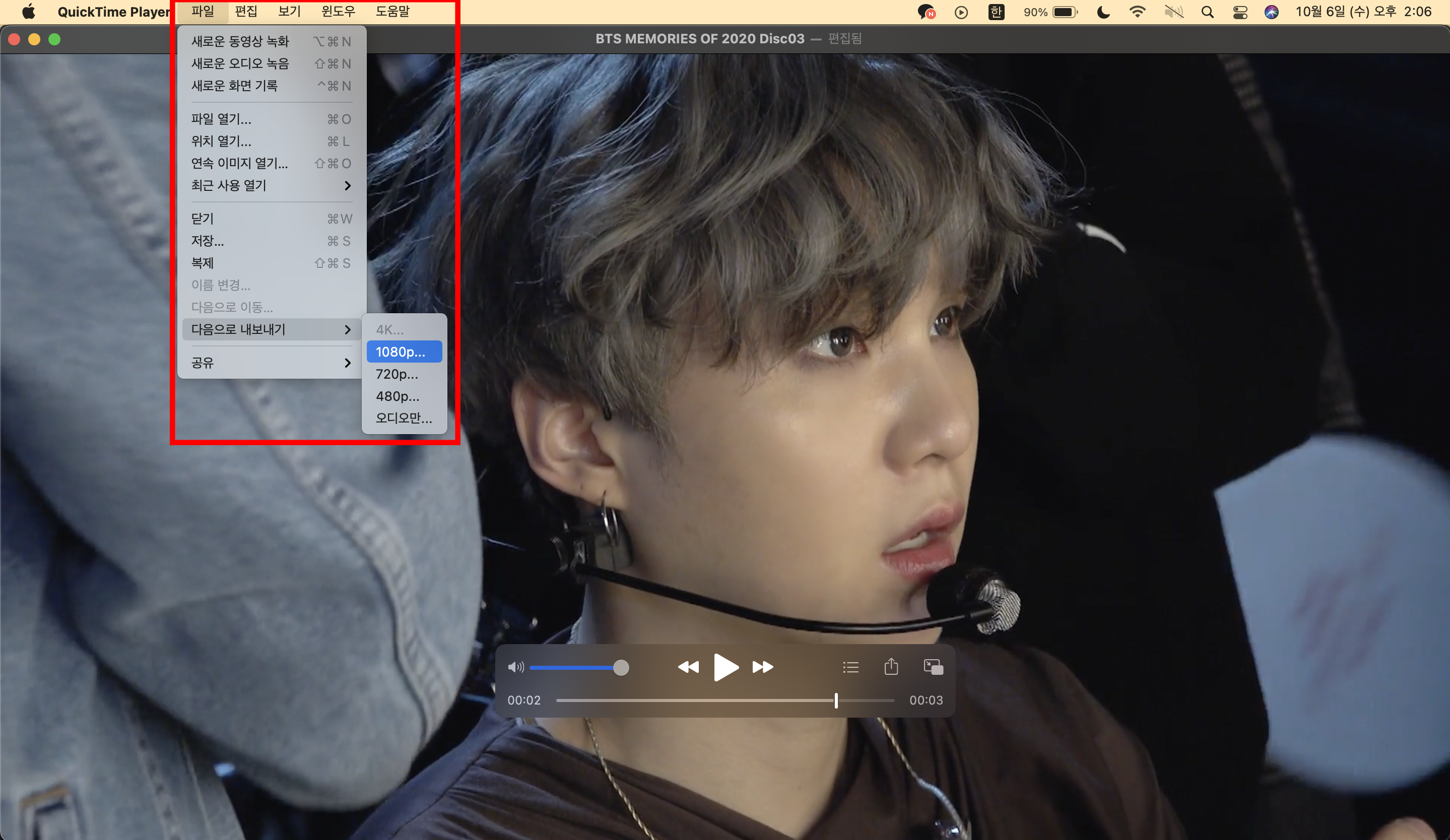Open Siri icon
Image resolution: width=1450 pixels, height=840 pixels.
[1272, 12]
